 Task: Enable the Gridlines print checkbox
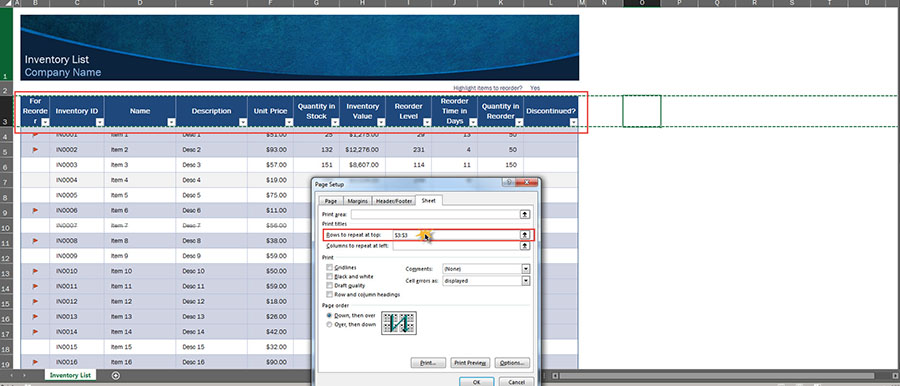coord(329,268)
